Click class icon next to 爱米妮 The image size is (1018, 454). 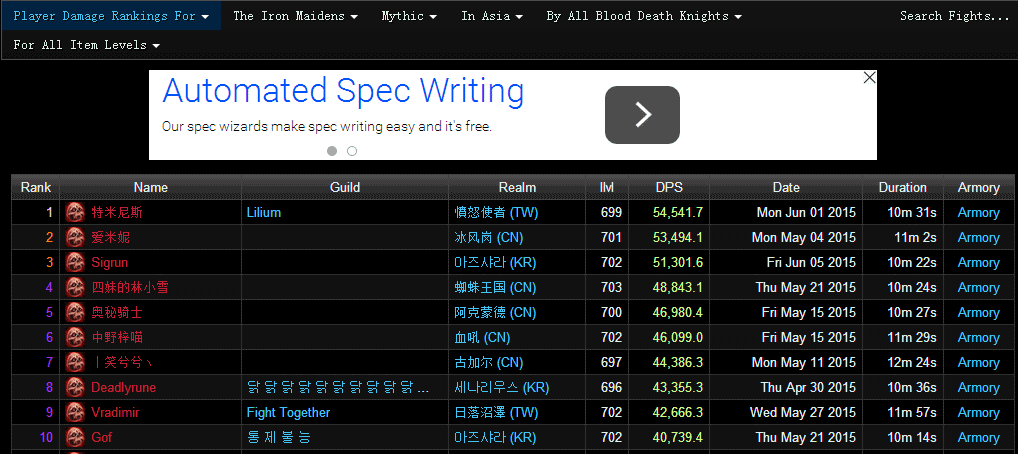pos(75,238)
